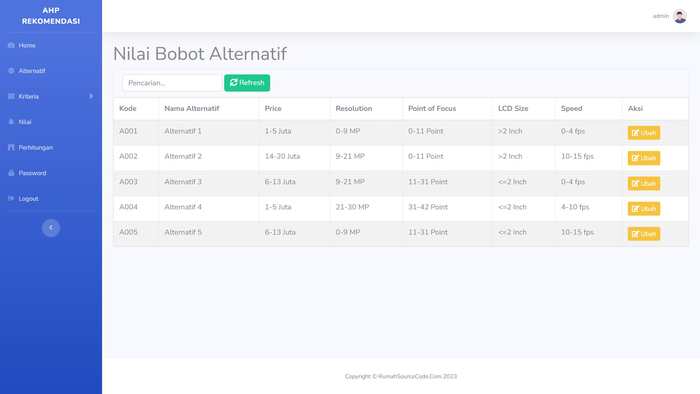Viewport: 700px width, 394px height.
Task: Click the Perhitungan icon in sidebar
Action: coord(11,147)
